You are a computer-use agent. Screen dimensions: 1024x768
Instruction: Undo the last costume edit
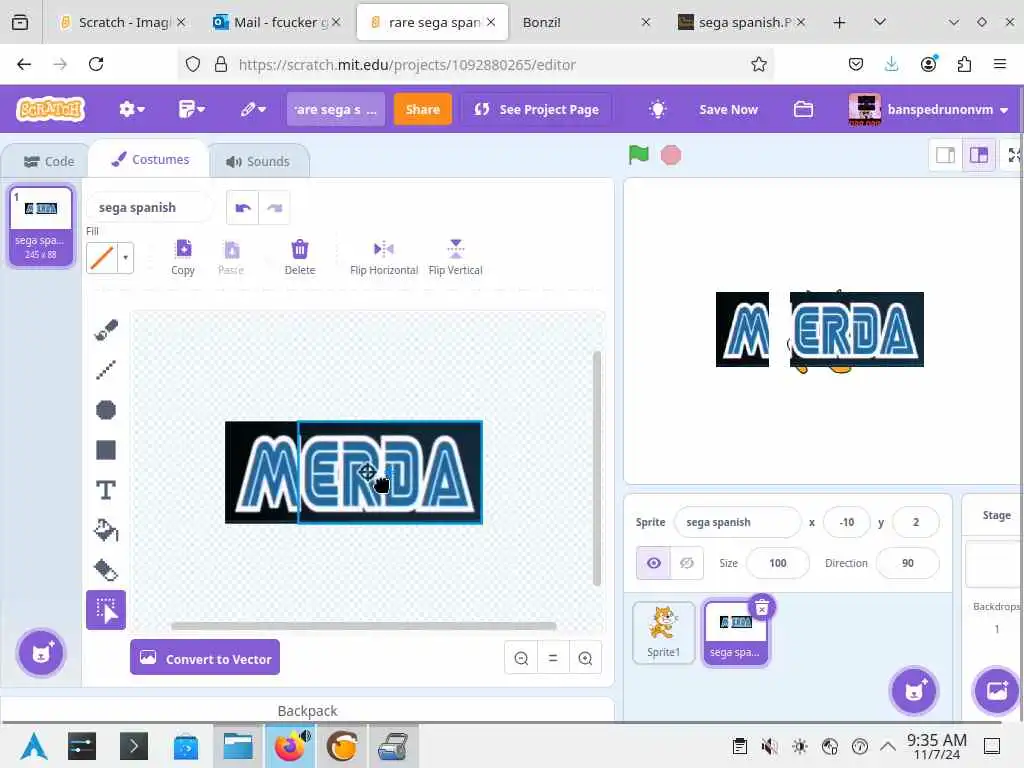pyautogui.click(x=243, y=208)
